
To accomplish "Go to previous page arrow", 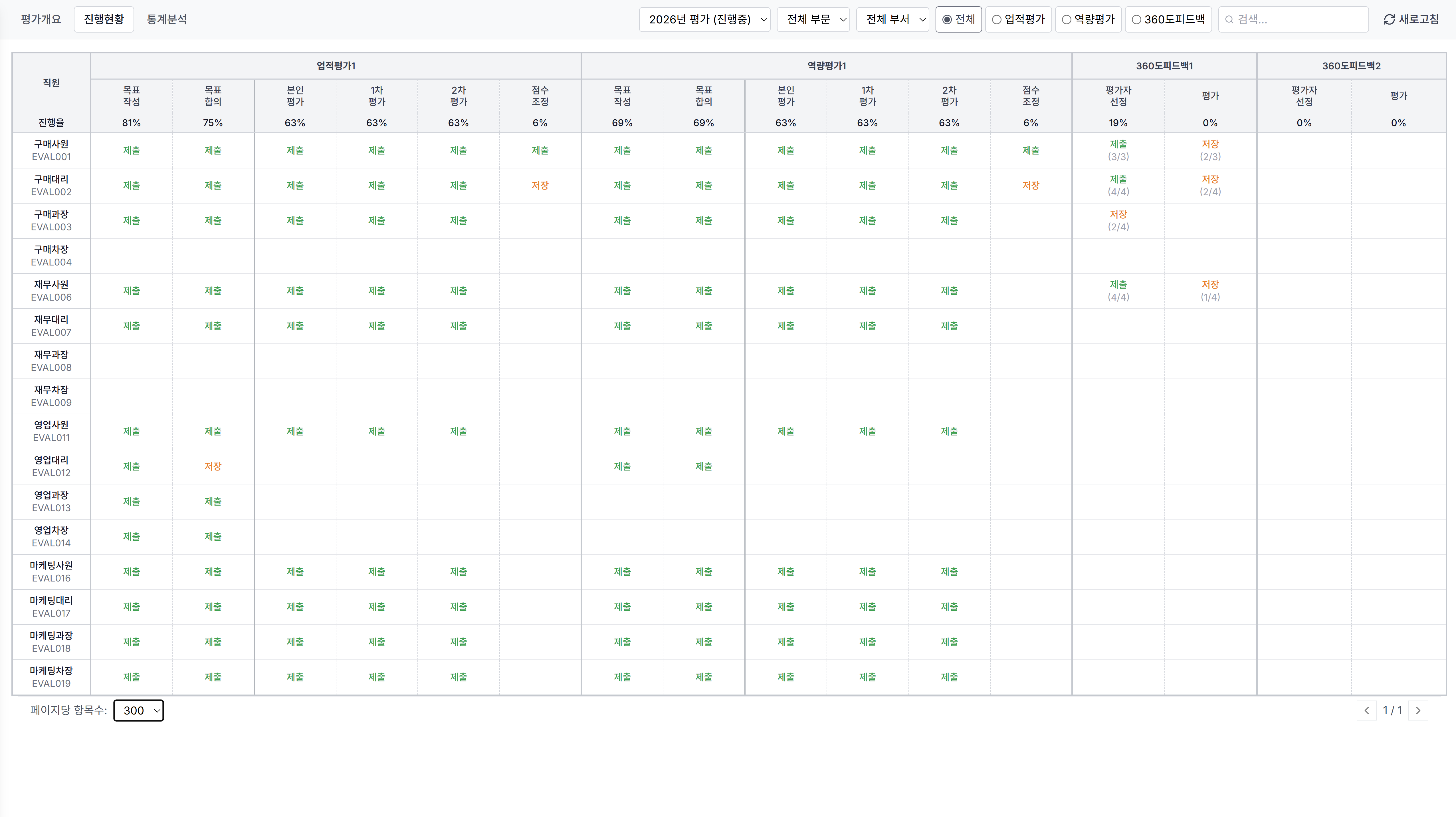I will pos(1366,711).
